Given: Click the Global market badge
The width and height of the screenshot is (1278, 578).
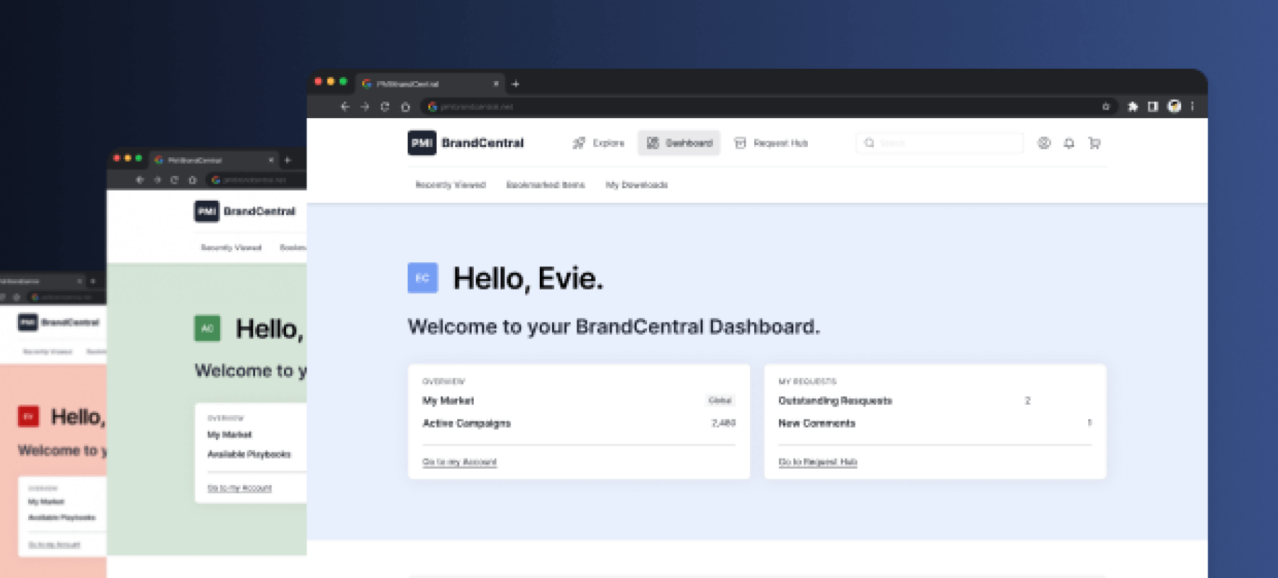Looking at the screenshot, I should [720, 400].
